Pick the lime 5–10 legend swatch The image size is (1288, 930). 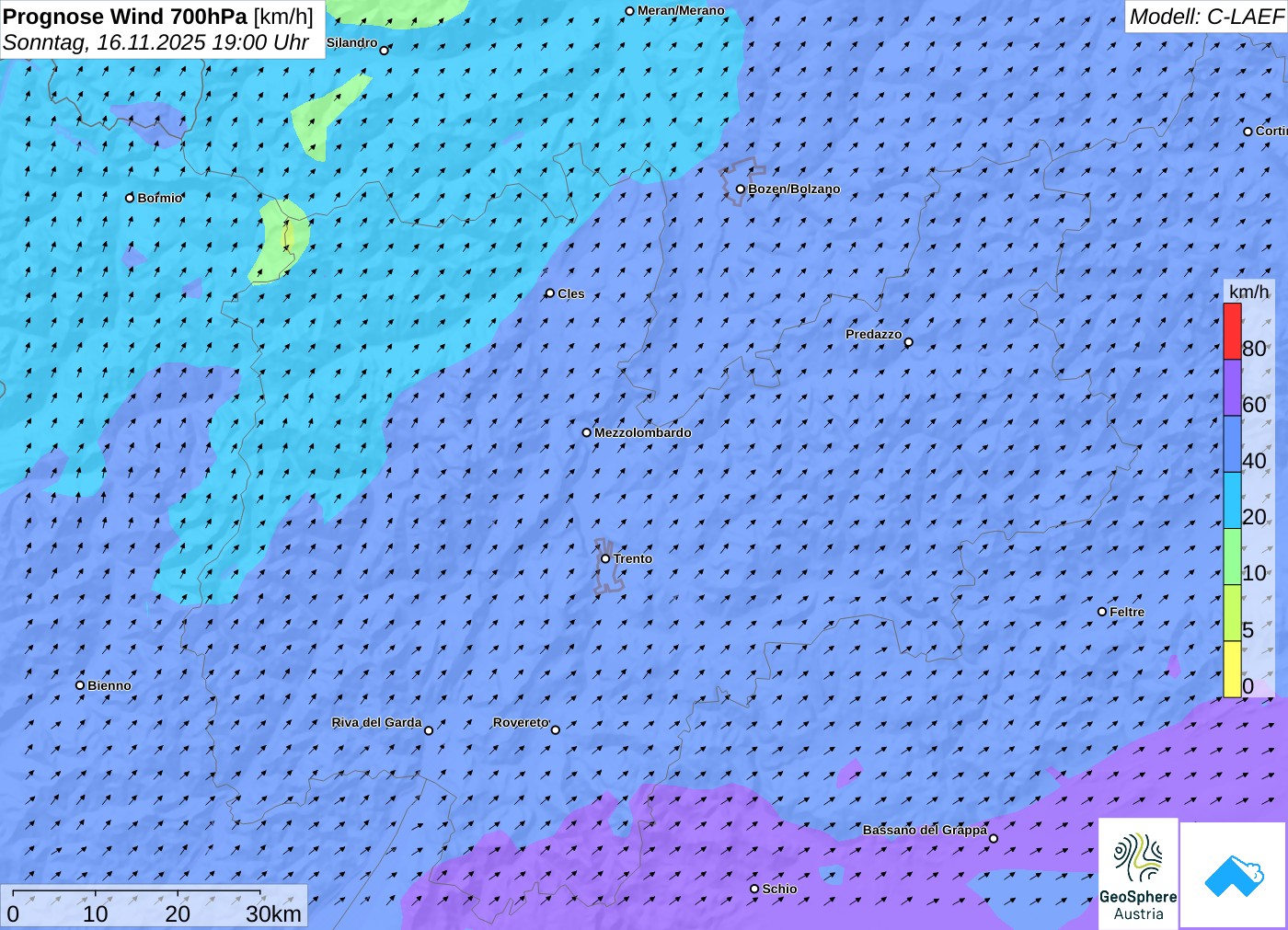click(x=1232, y=613)
